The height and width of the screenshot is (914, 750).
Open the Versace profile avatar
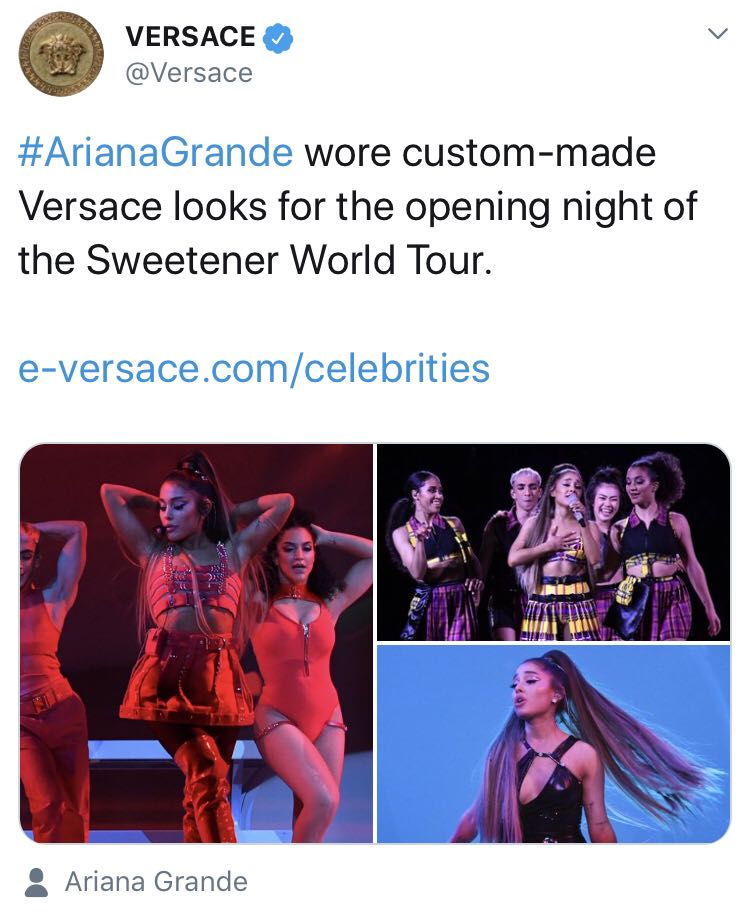click(x=61, y=54)
